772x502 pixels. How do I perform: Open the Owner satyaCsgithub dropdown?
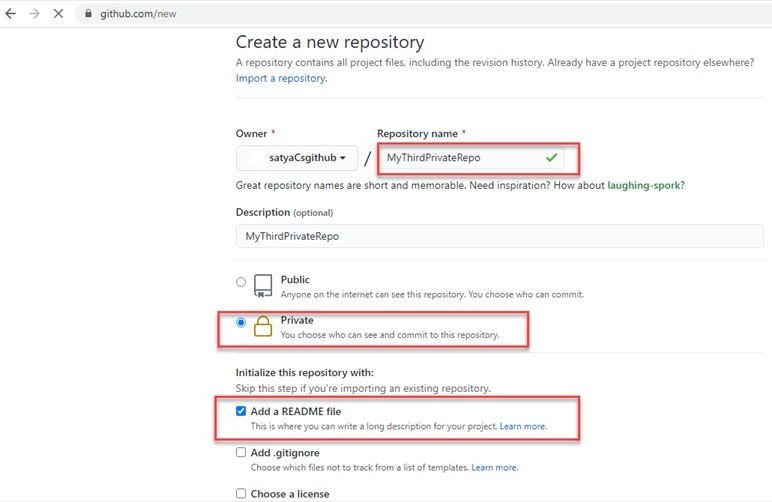click(x=297, y=158)
